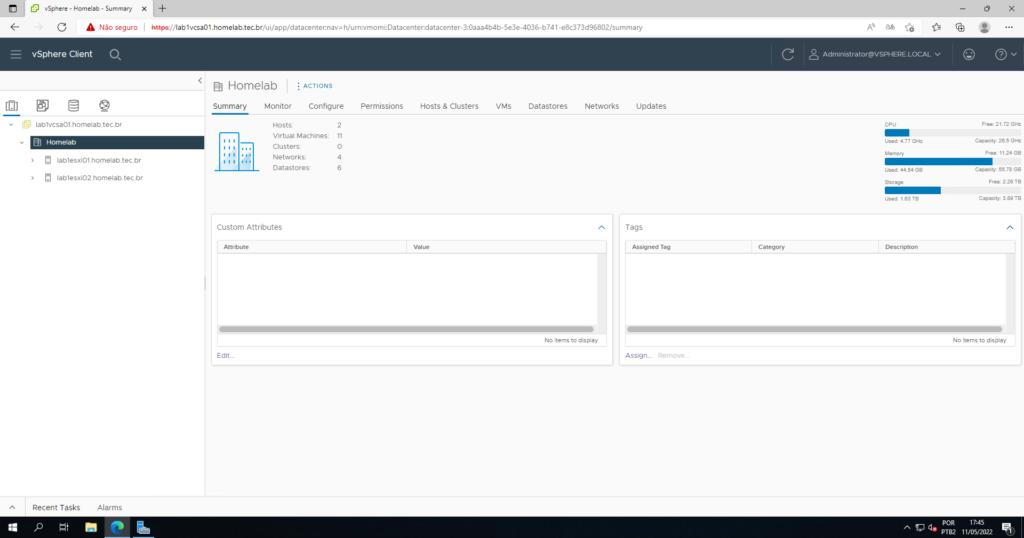Reload the page using browser refresh
1024x538 pixels.
(61, 27)
